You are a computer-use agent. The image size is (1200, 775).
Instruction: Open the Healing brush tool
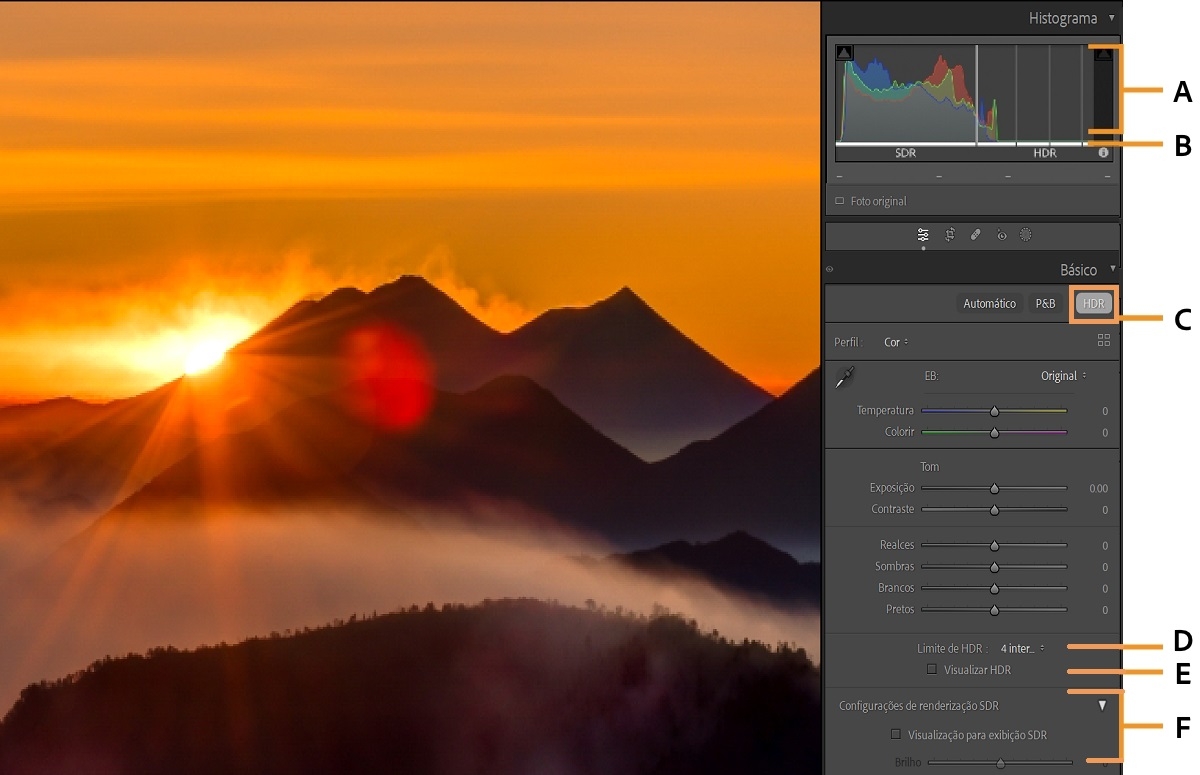(x=977, y=234)
